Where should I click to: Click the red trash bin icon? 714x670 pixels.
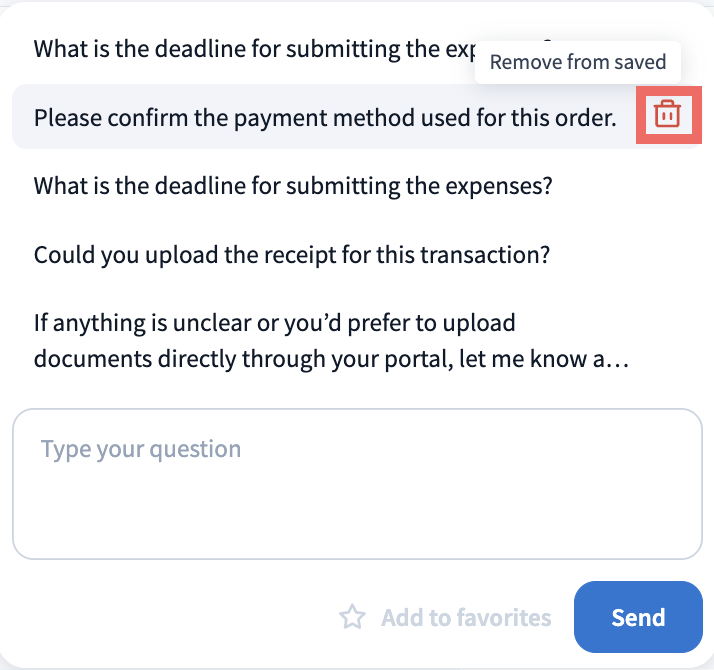[x=667, y=115]
